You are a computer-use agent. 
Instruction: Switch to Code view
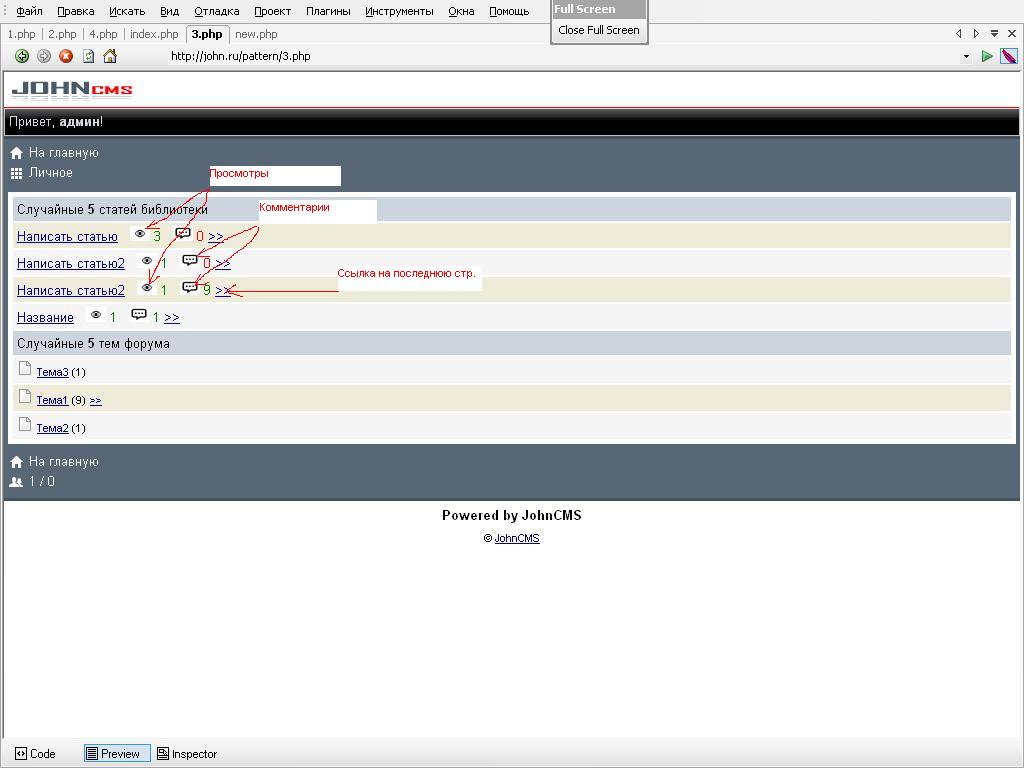pyautogui.click(x=35, y=754)
